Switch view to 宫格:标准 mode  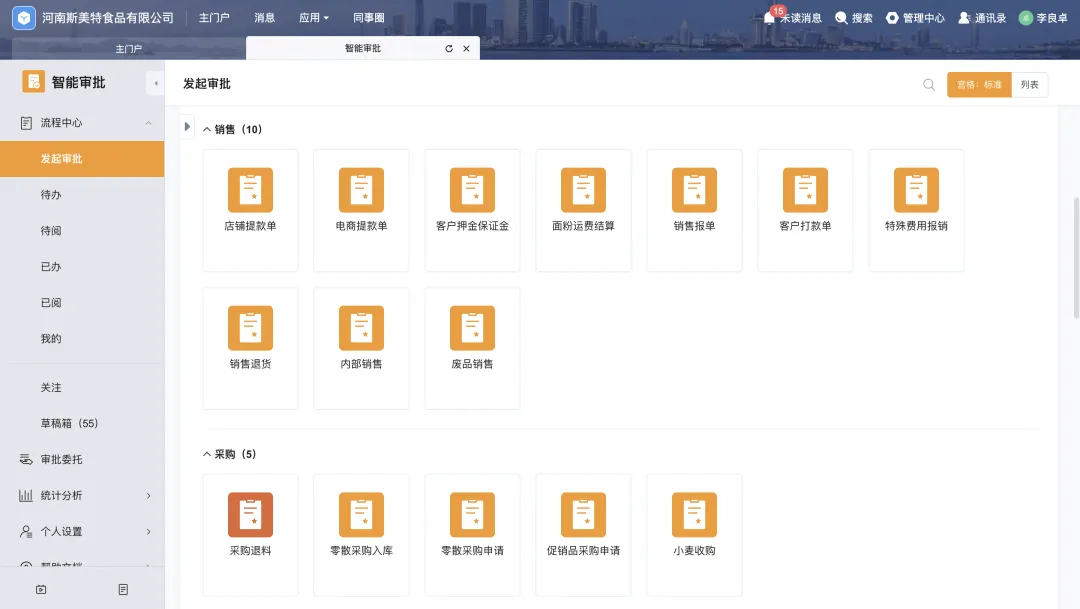[x=979, y=85]
